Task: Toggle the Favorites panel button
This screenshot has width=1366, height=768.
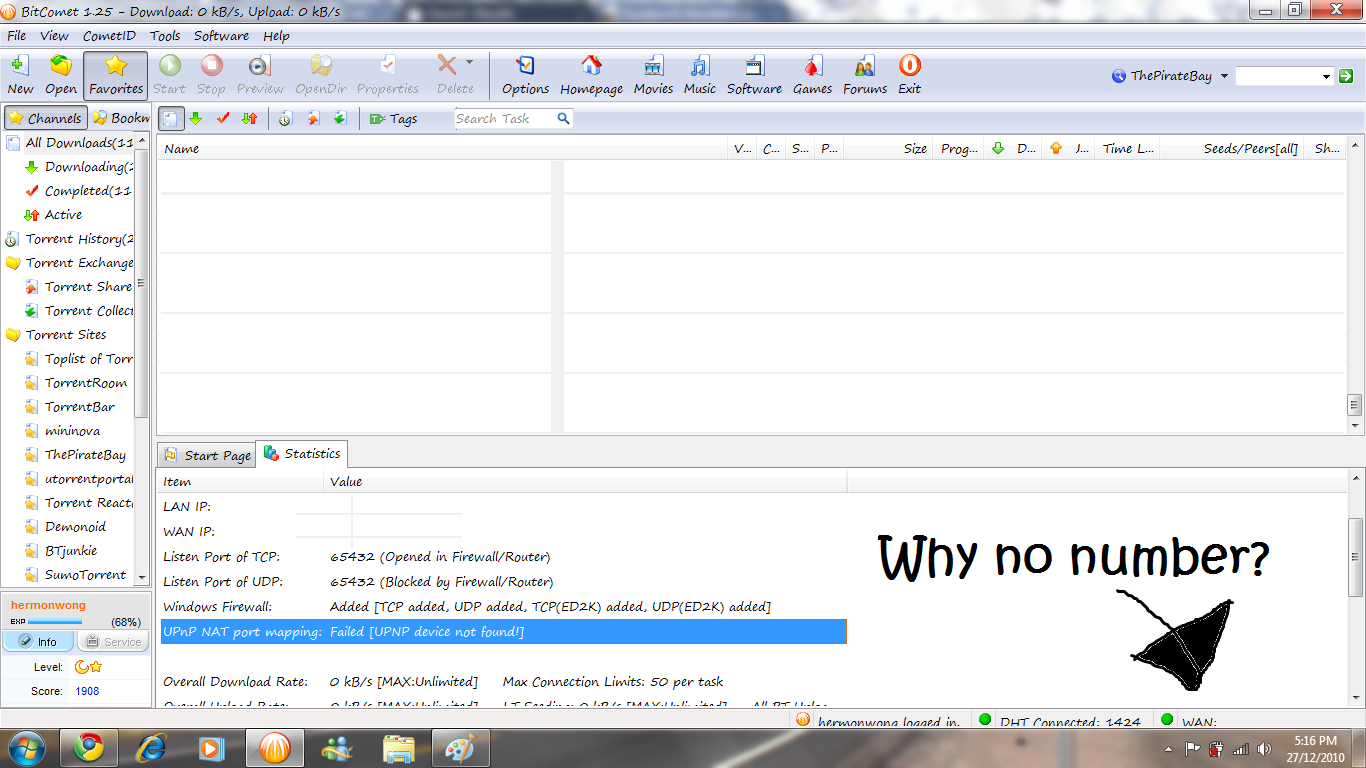Action: pyautogui.click(x=116, y=75)
